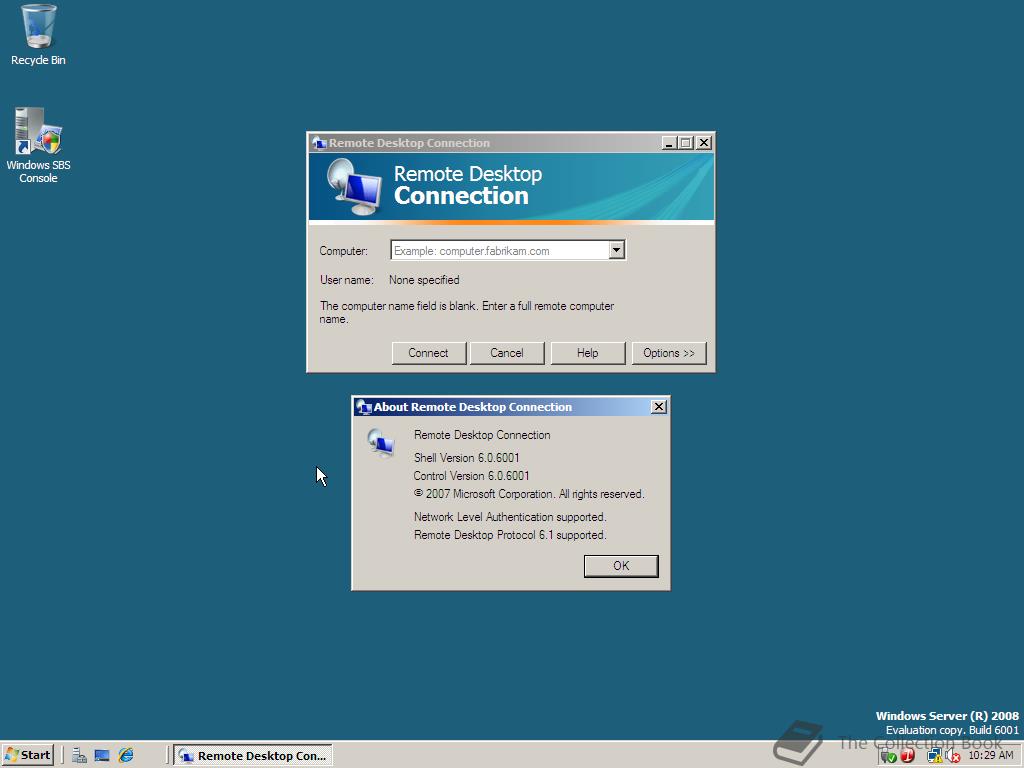Click the 'computer name field is blank' message

[x=467, y=312]
